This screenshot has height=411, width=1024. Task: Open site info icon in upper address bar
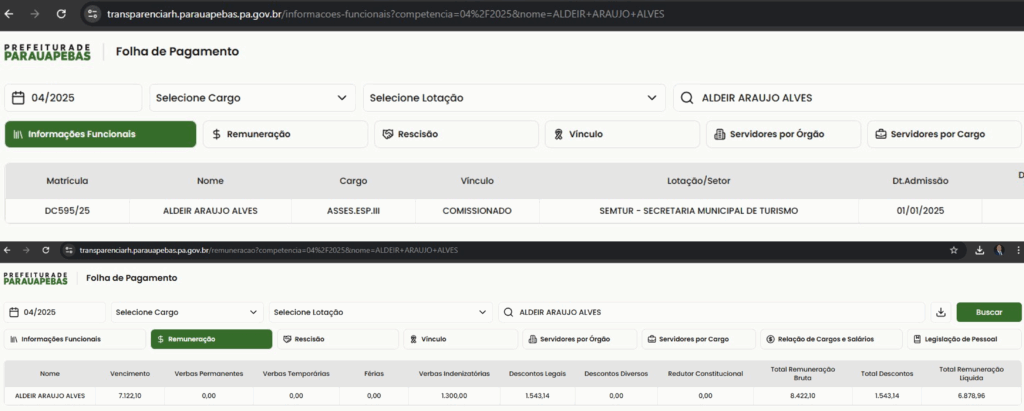[93, 14]
